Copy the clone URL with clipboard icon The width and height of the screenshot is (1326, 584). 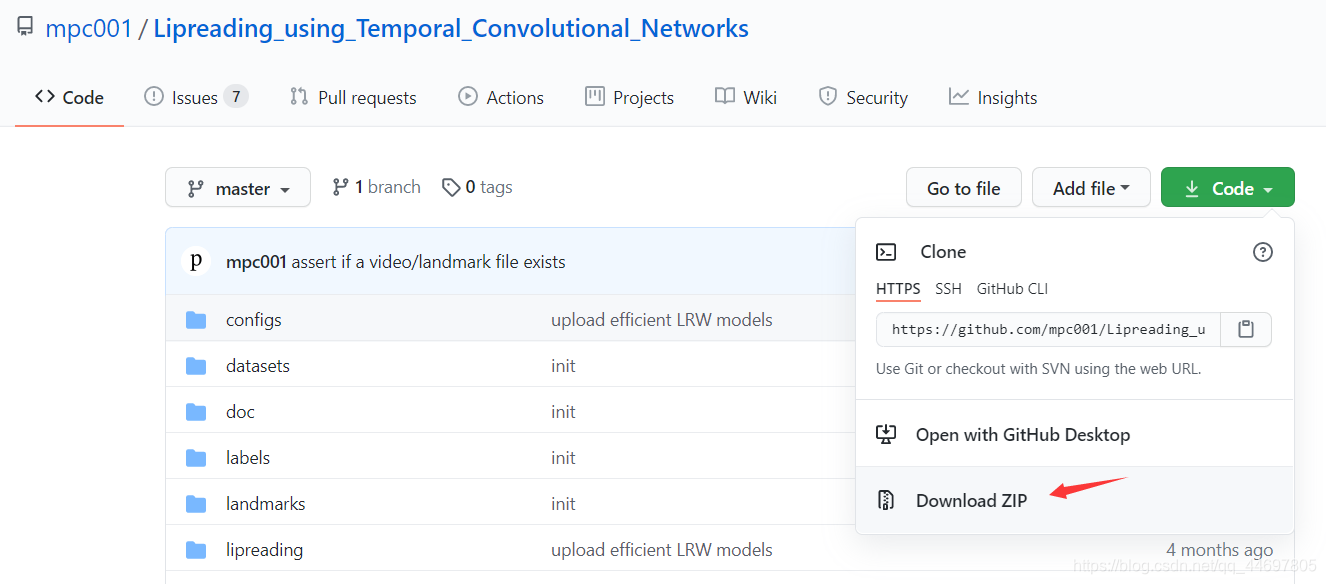(x=1246, y=329)
